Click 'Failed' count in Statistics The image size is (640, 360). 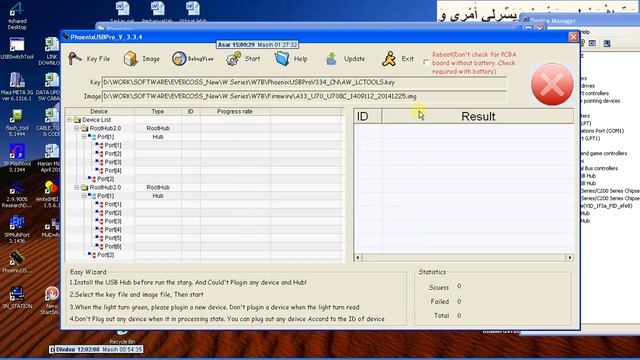click(x=459, y=302)
